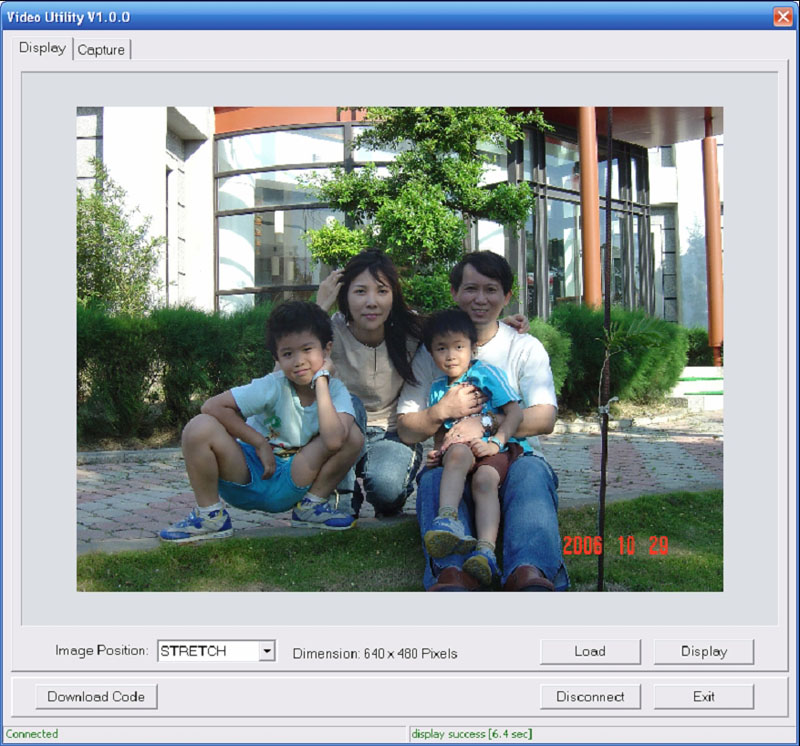The image size is (800, 746).
Task: Expand the Image Position dropdown arrow
Action: (x=266, y=652)
